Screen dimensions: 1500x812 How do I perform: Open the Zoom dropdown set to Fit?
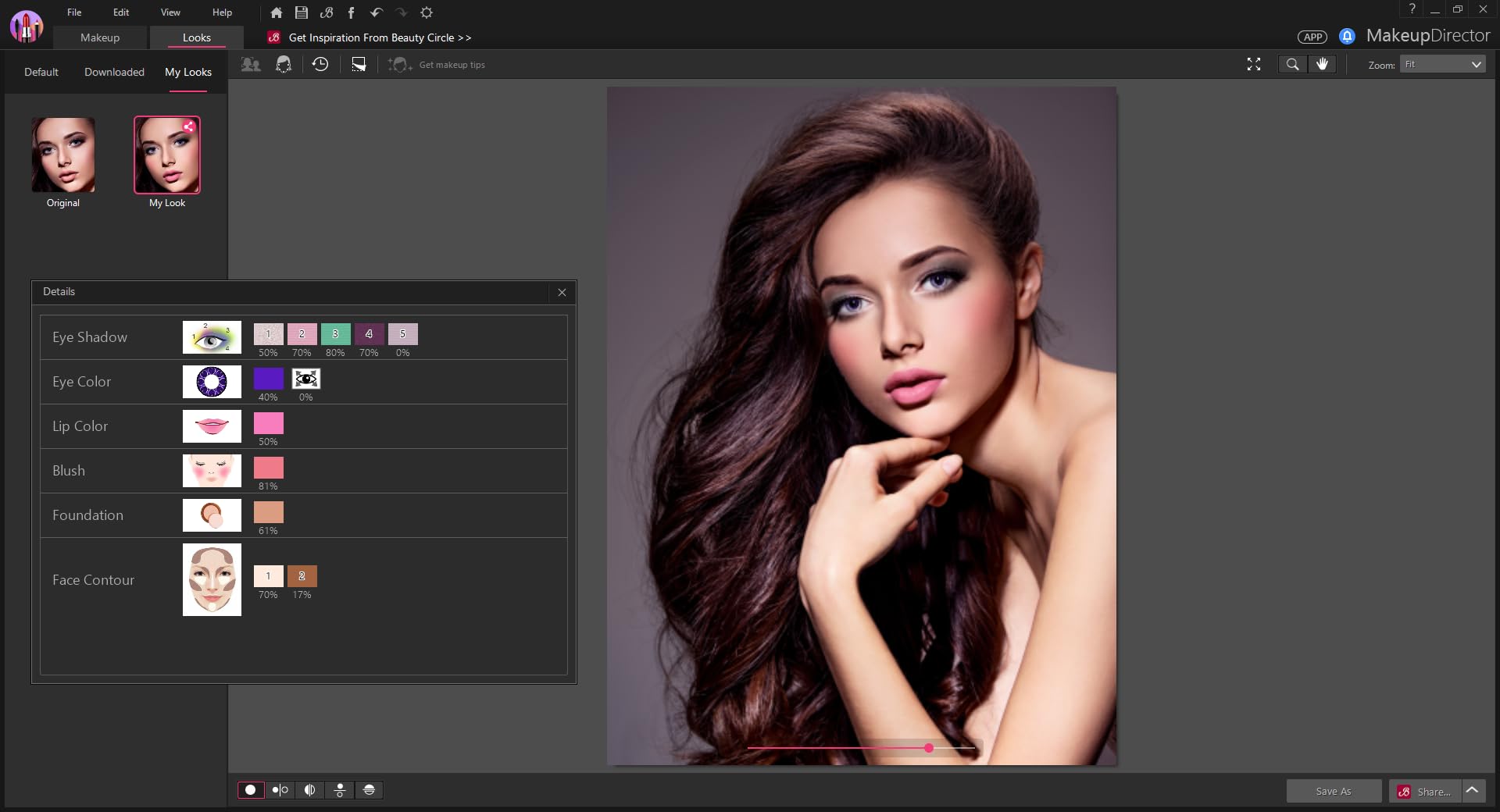pos(1442,65)
